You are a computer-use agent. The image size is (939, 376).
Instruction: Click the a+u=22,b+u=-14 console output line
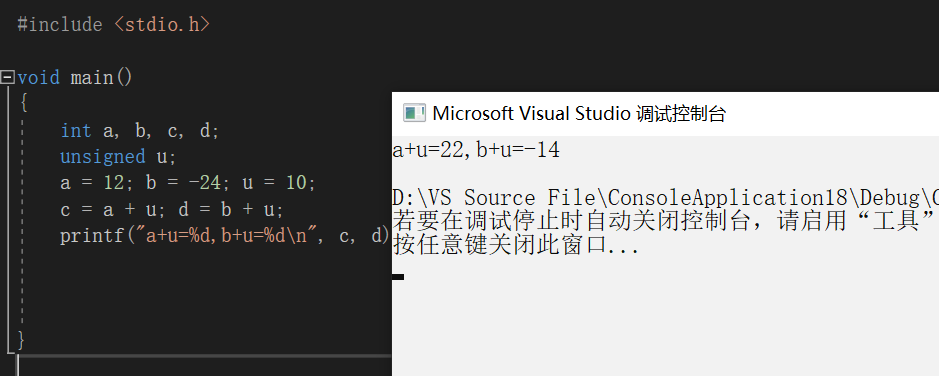click(476, 150)
